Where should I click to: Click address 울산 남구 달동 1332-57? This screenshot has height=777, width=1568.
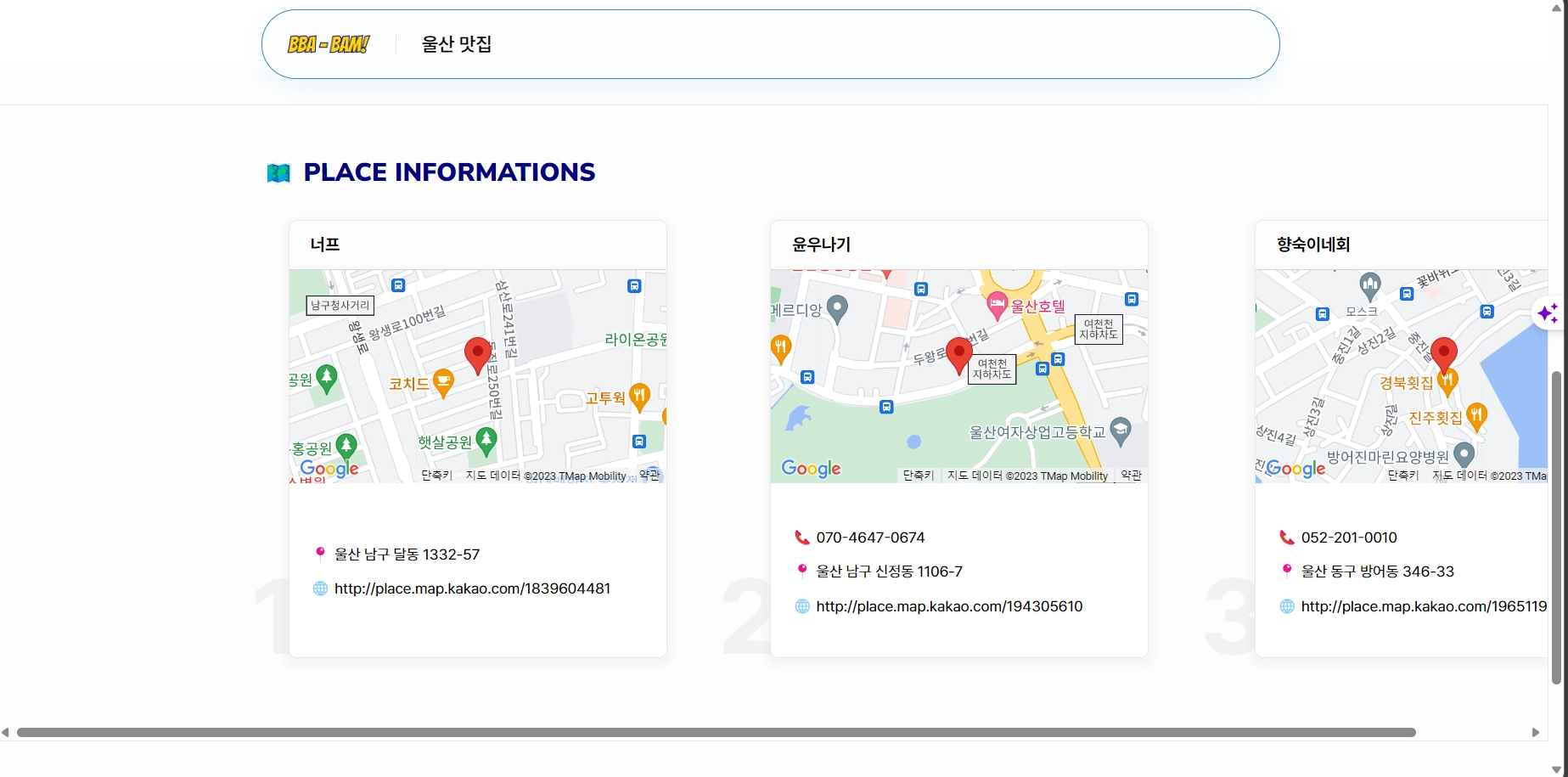pyautogui.click(x=407, y=555)
